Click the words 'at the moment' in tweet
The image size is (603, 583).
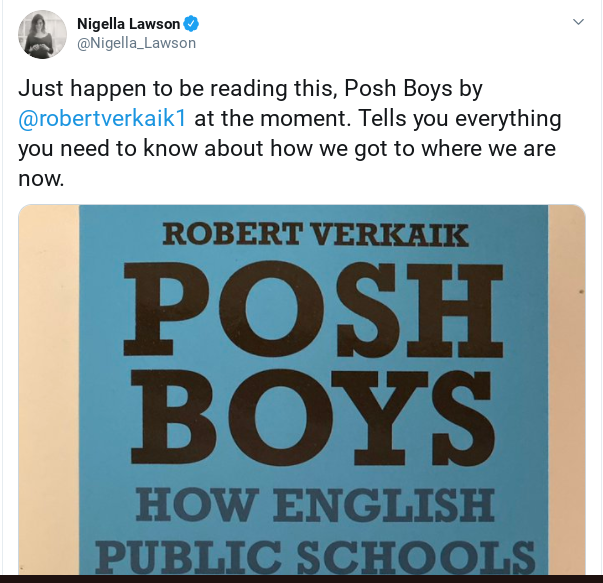(263, 119)
